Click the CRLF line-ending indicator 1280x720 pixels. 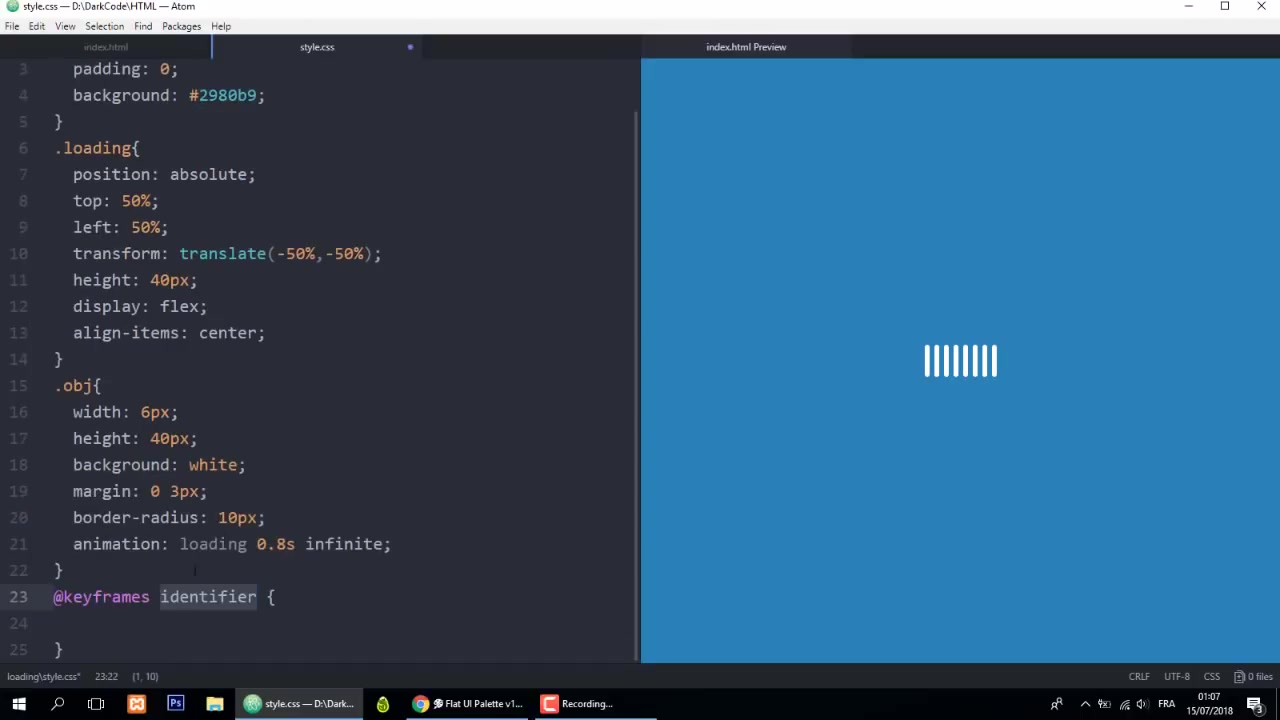pyautogui.click(x=1139, y=677)
